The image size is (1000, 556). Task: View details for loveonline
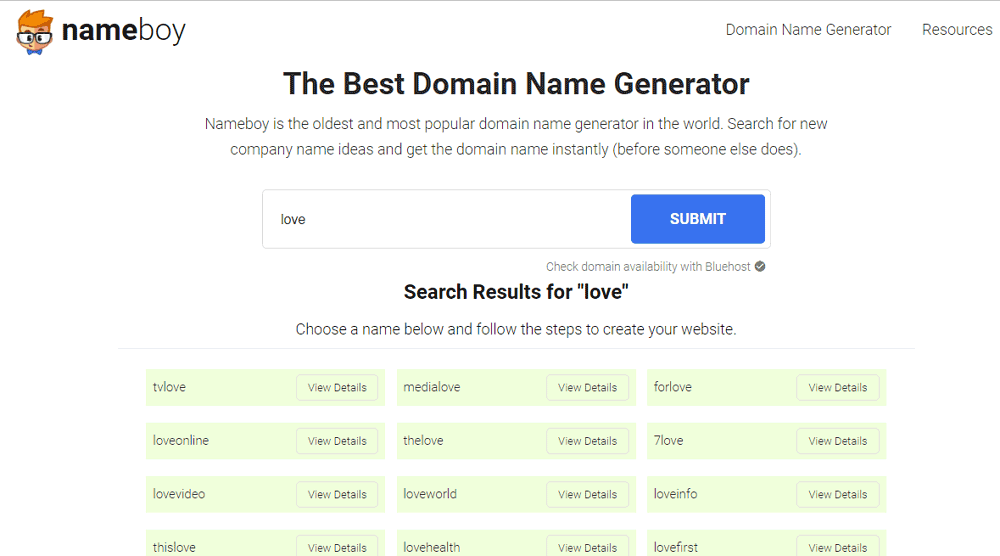click(x=337, y=441)
